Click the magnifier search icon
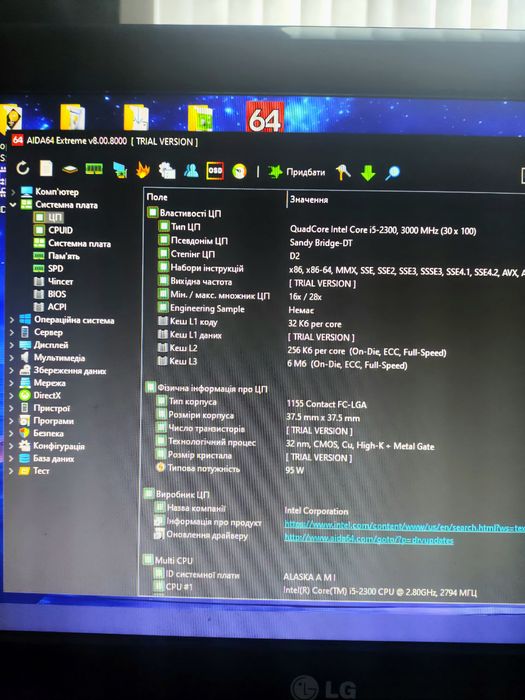Viewport: 525px width, 700px height. click(392, 173)
